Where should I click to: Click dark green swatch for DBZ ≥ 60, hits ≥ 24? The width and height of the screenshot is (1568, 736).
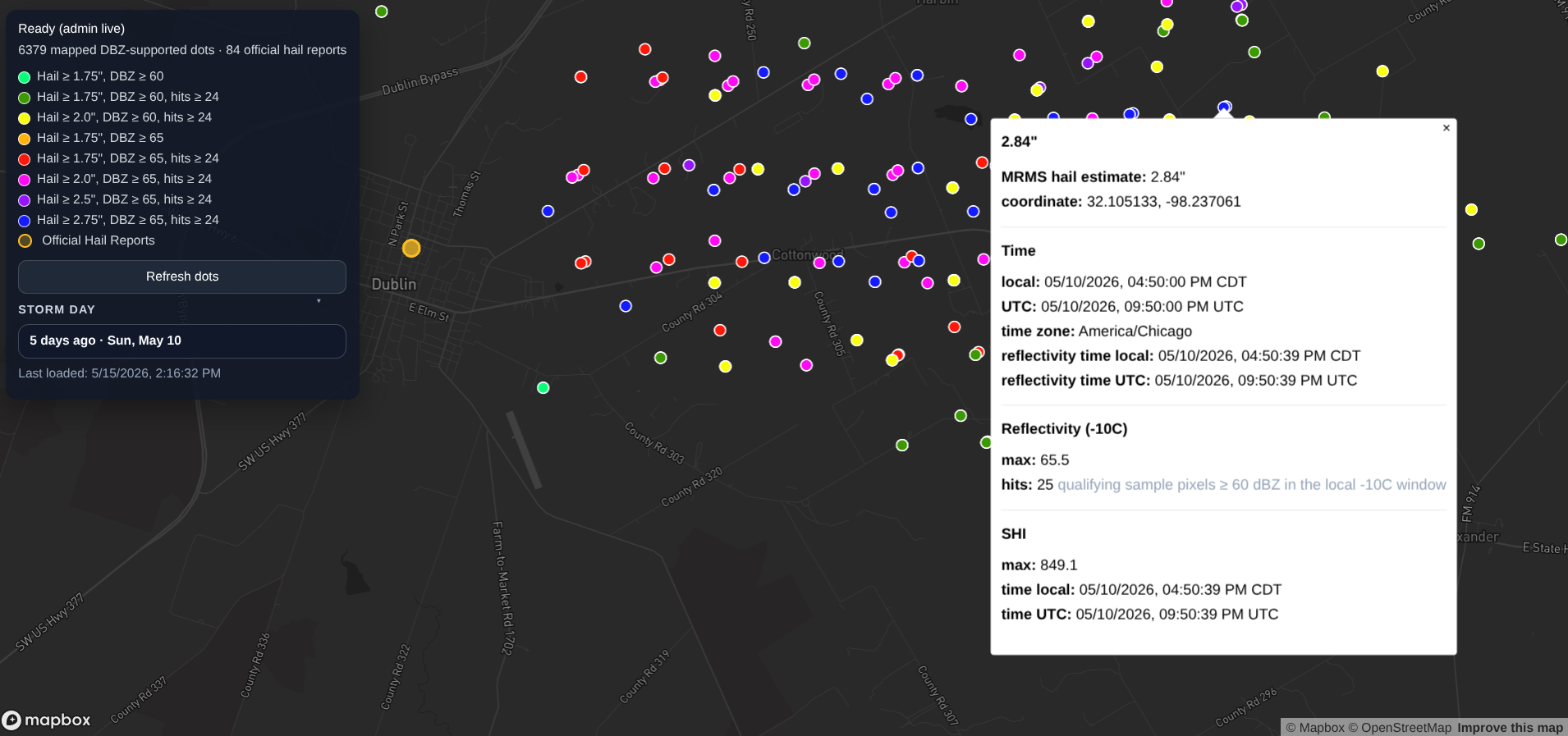[x=25, y=98]
